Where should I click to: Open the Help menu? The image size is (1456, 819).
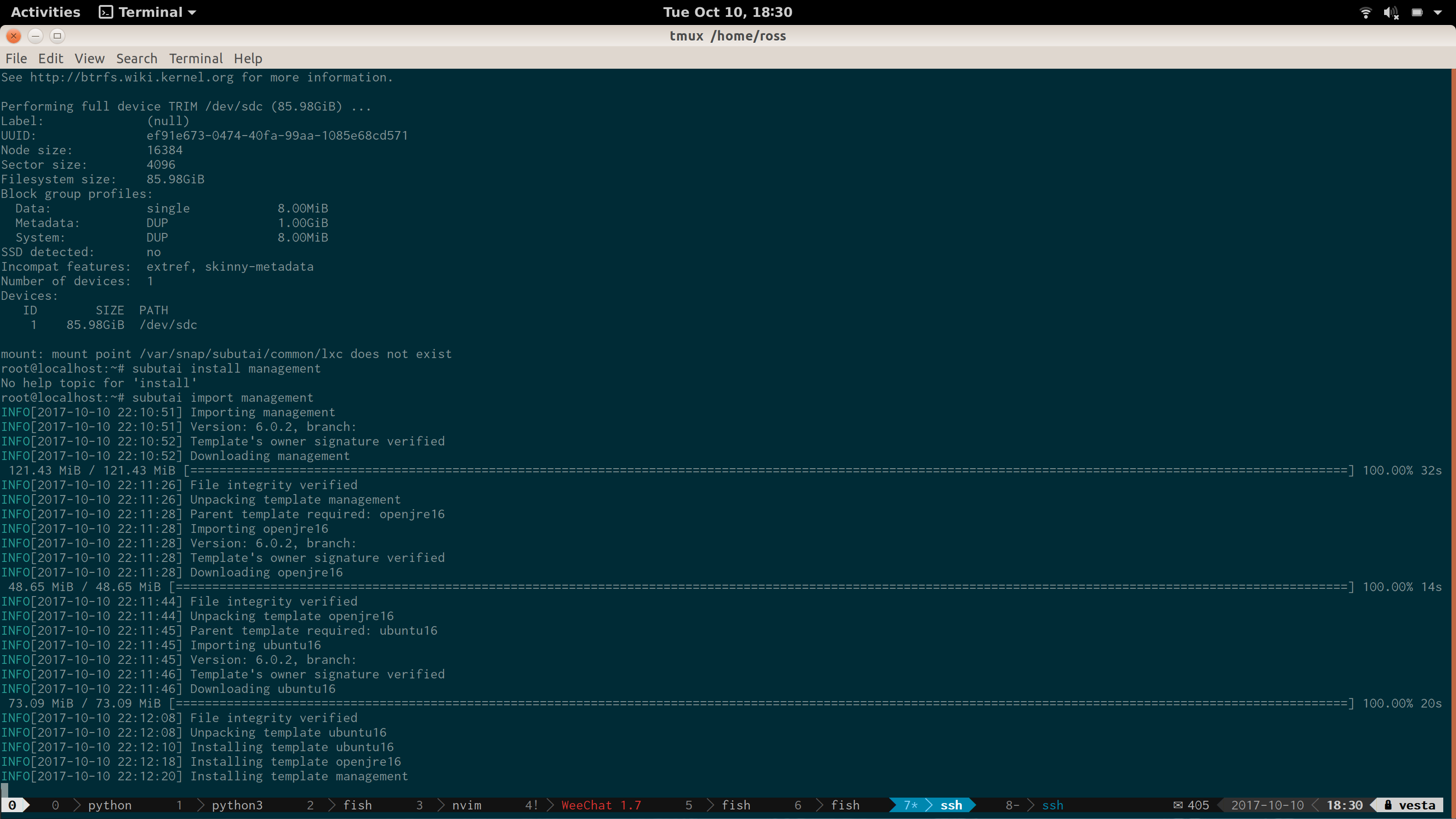tap(248, 58)
